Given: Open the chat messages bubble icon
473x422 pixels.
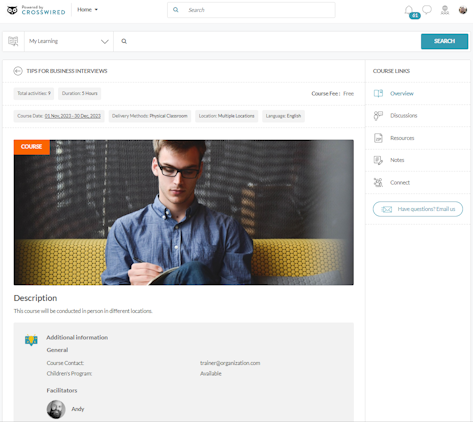Looking at the screenshot, I should click(x=427, y=10).
